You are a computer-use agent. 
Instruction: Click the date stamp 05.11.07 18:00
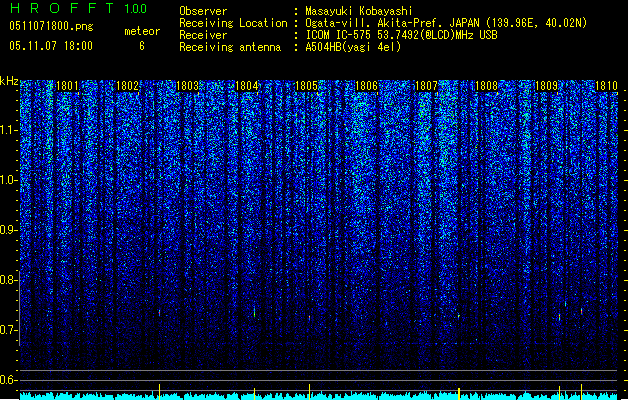coord(51,46)
